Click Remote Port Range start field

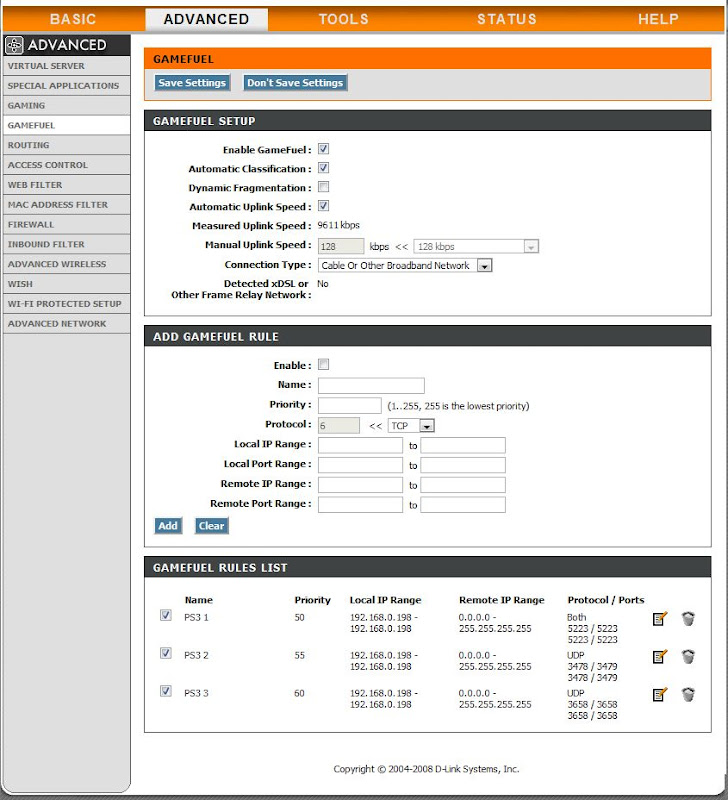click(x=360, y=505)
